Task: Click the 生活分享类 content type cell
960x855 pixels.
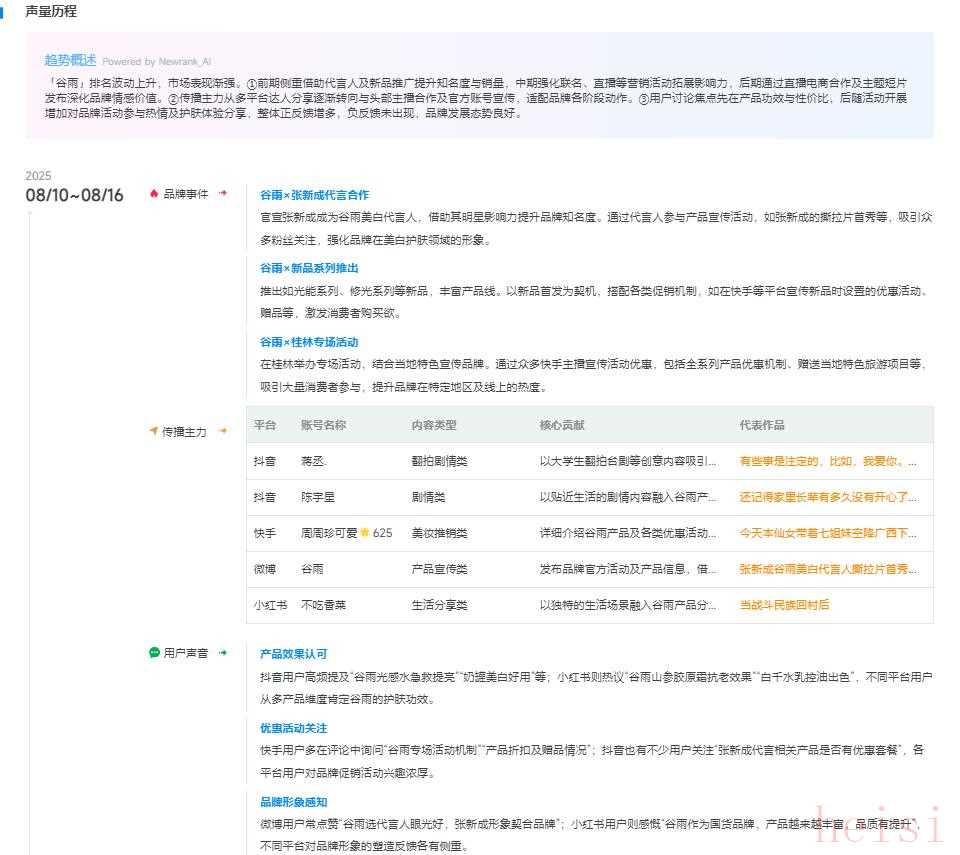Action: pyautogui.click(x=440, y=605)
